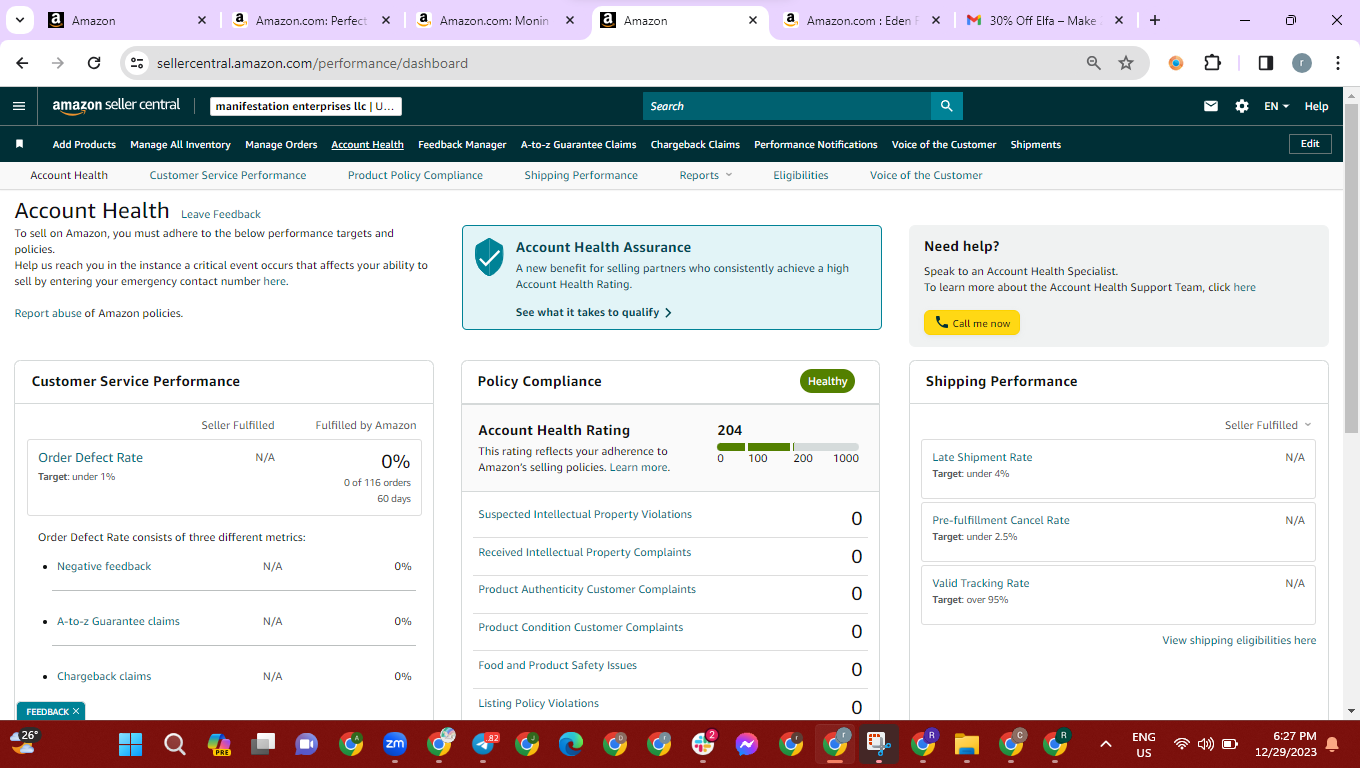Go to Feedback Manager
Image resolution: width=1360 pixels, height=768 pixels.
click(462, 144)
